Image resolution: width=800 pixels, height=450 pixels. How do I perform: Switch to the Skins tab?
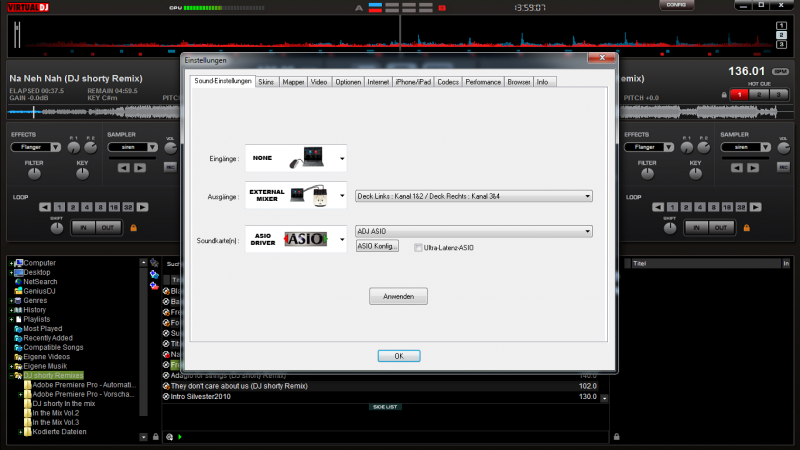point(267,81)
